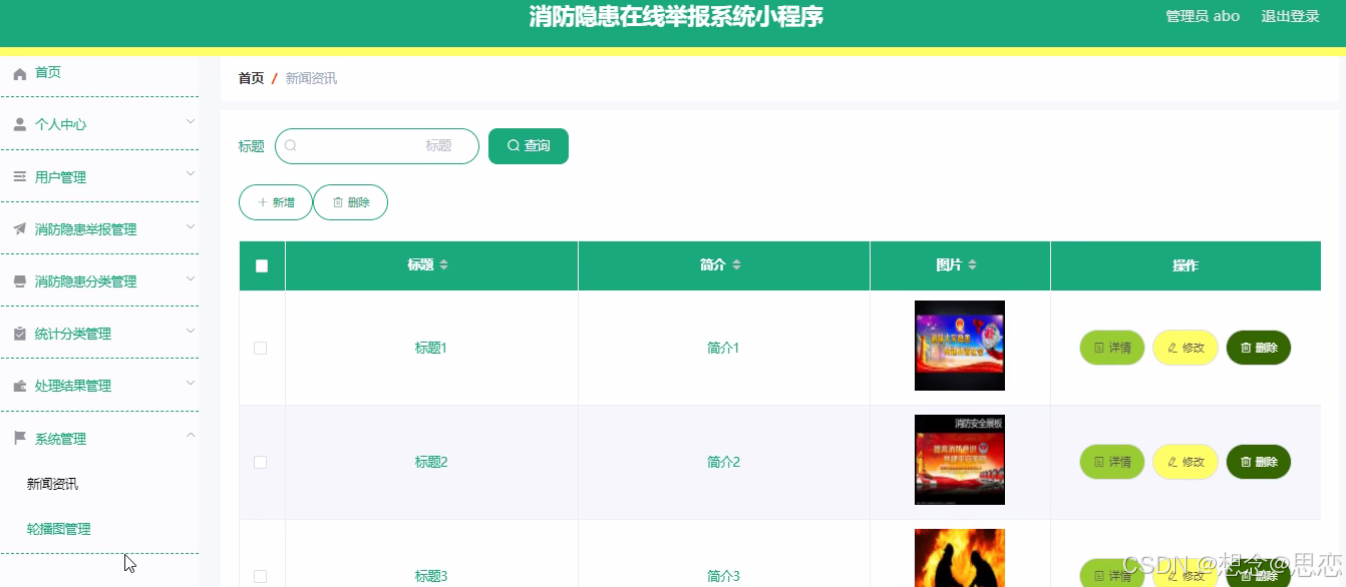Expand the 统计分类管理 chevron

click(x=190, y=331)
